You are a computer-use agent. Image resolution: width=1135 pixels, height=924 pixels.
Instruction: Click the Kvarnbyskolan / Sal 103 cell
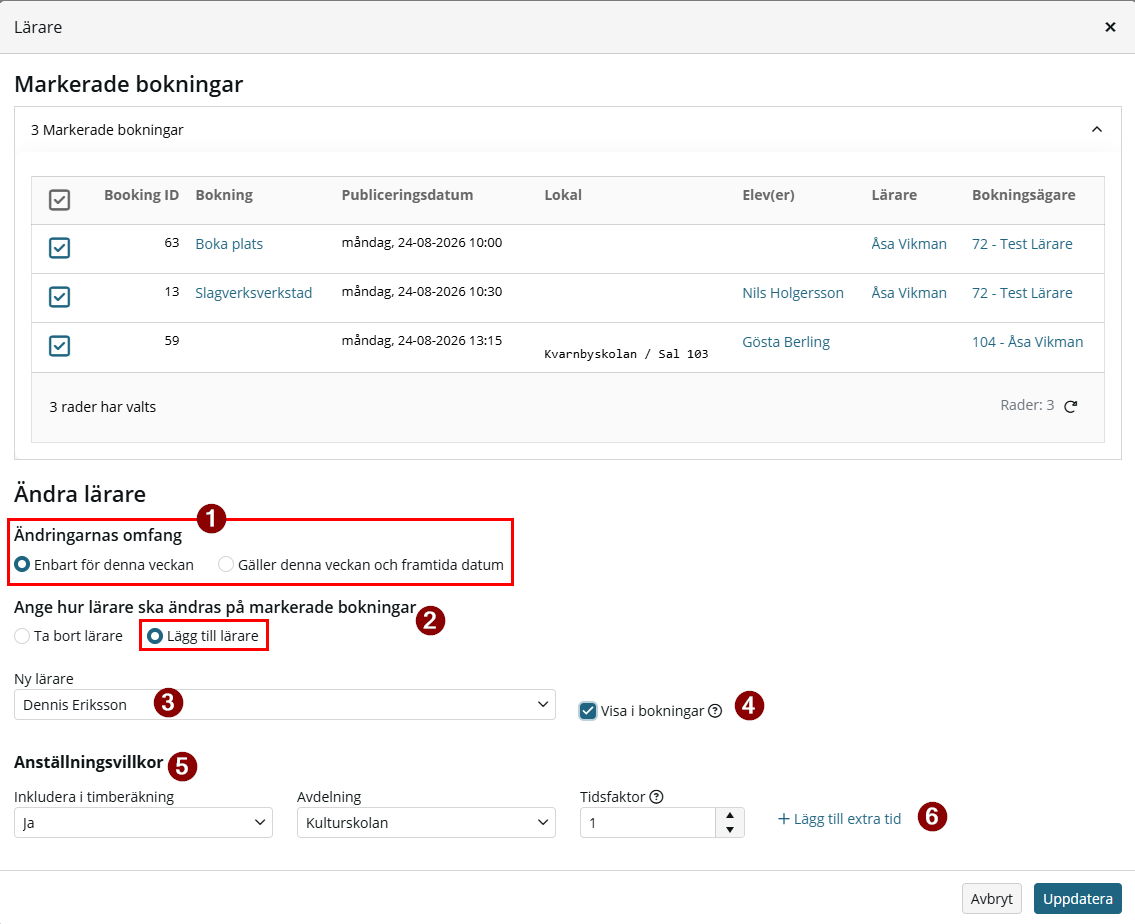click(626, 354)
